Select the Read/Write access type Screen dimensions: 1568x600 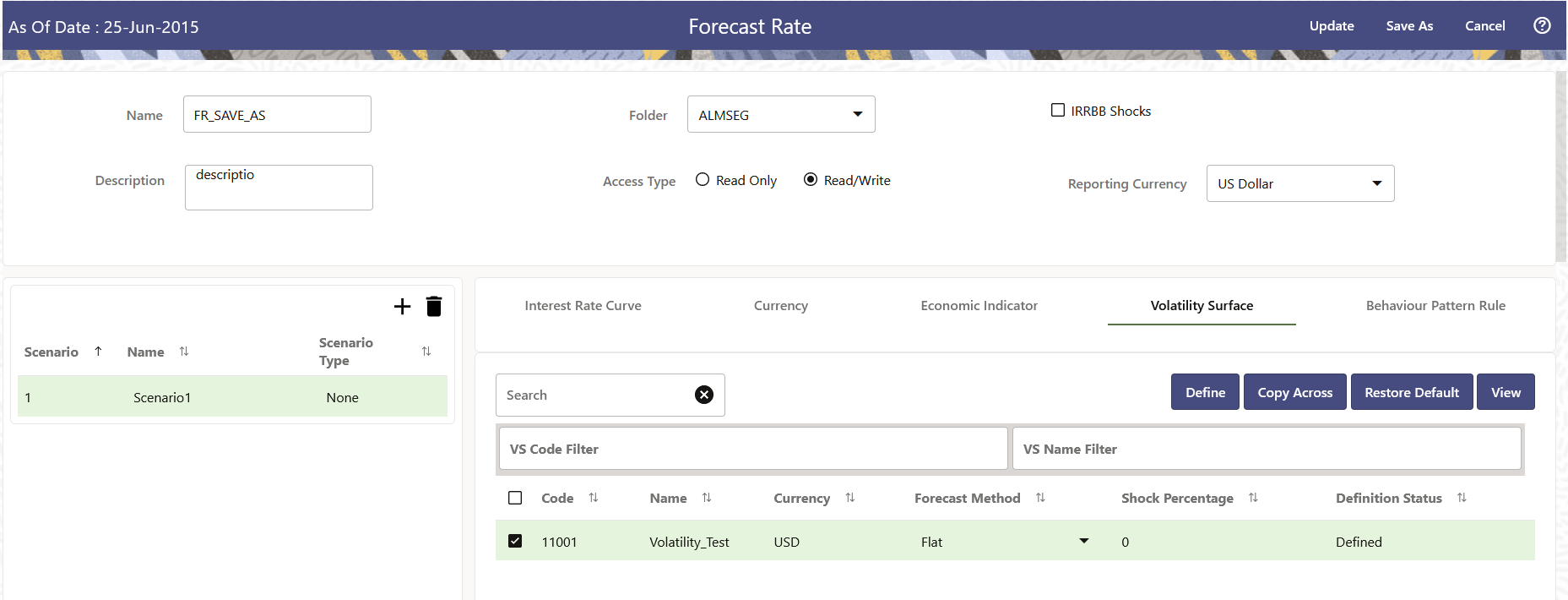click(811, 179)
